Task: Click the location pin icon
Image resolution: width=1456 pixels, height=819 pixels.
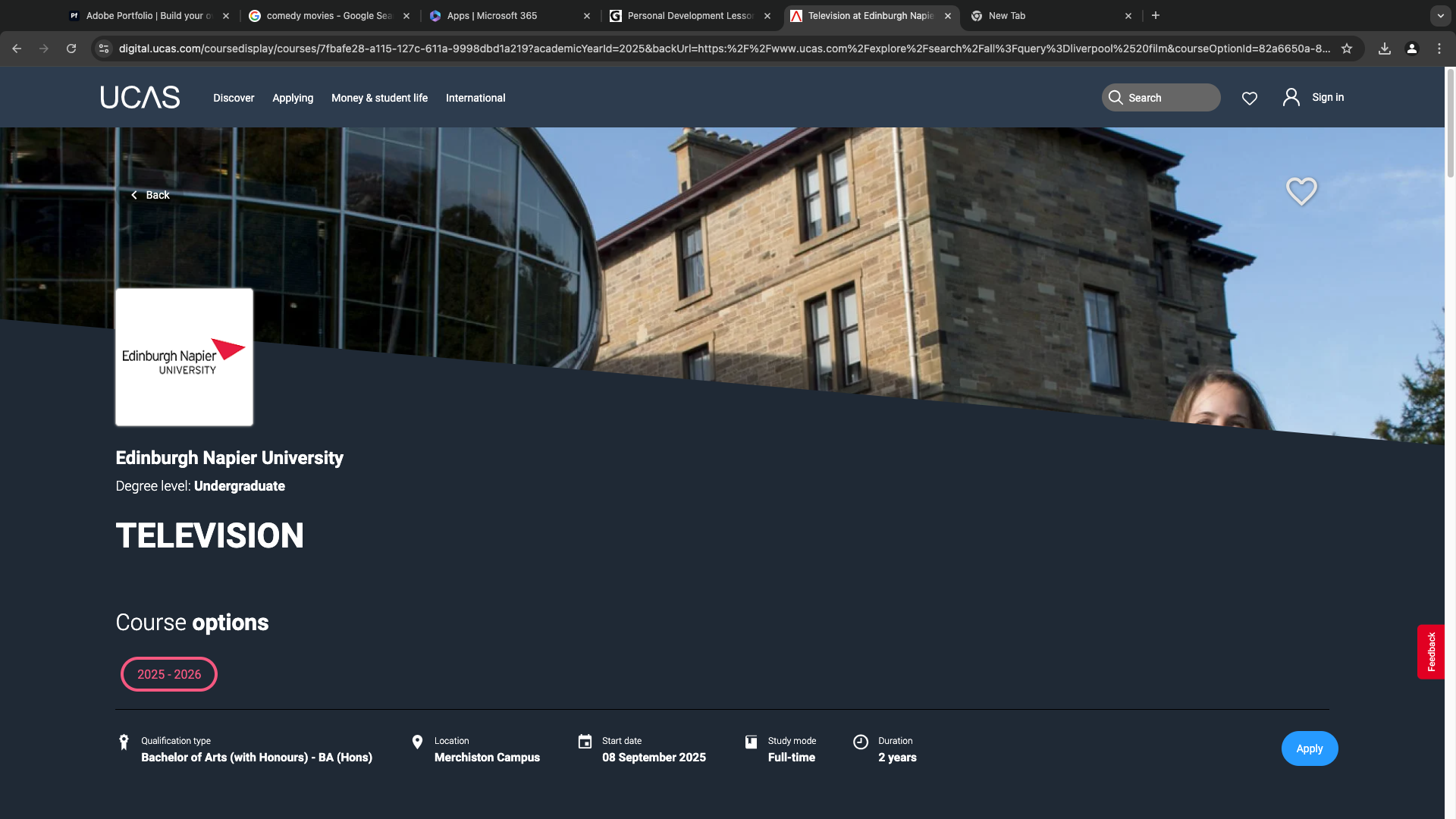Action: coord(417,742)
